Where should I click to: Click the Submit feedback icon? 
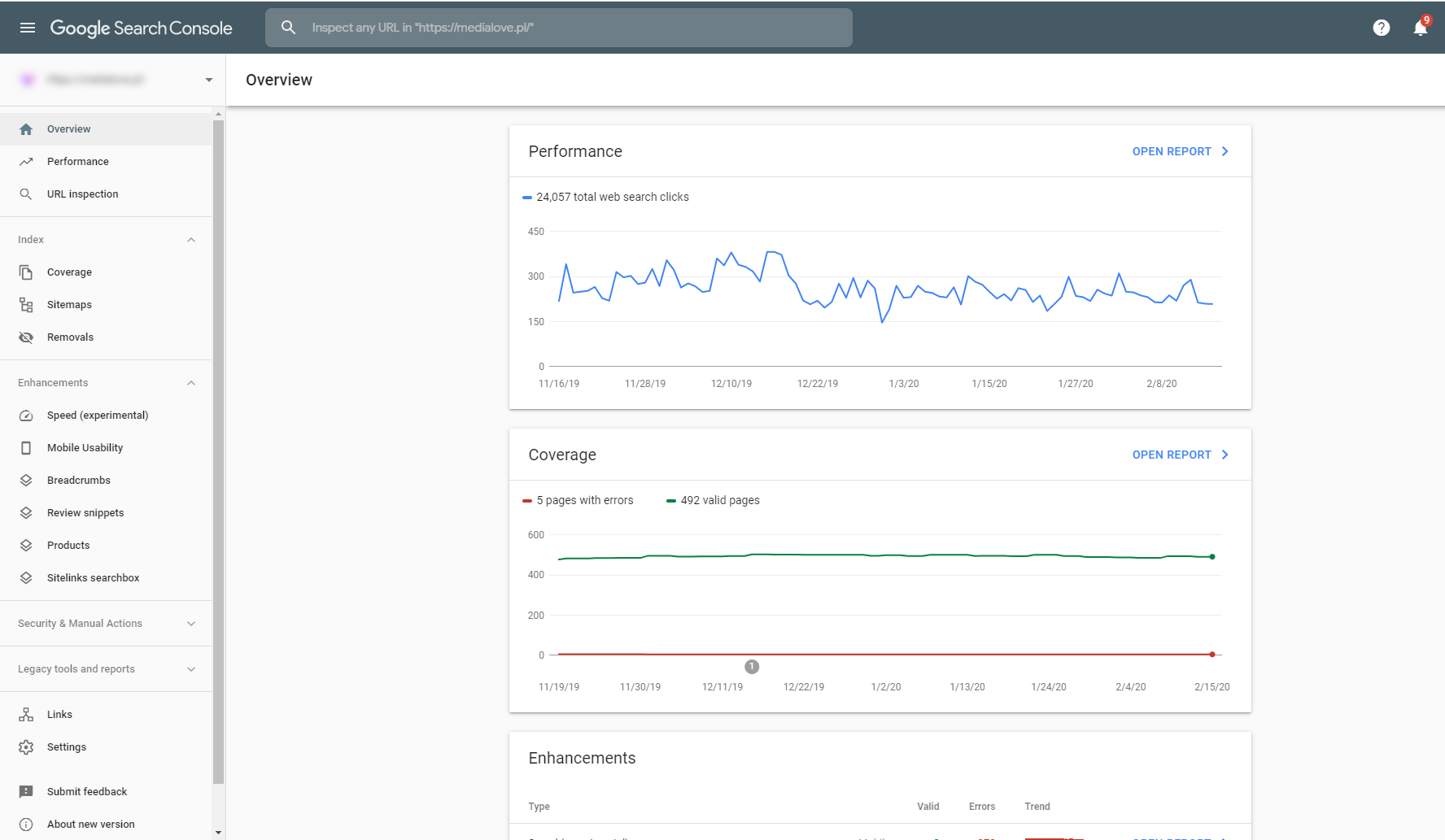[x=26, y=792]
